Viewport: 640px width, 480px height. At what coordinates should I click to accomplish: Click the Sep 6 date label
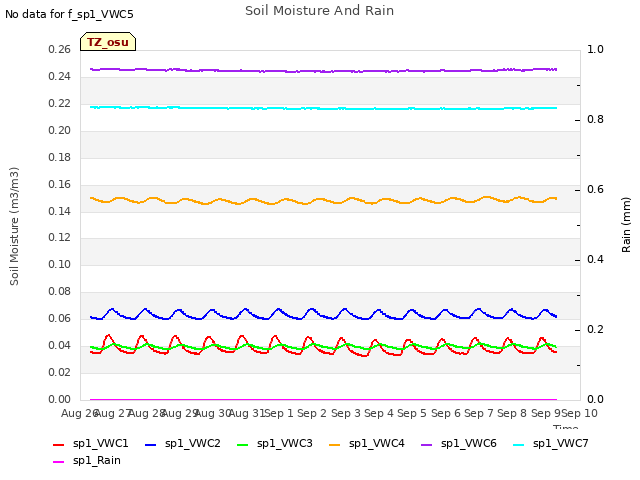tap(445, 413)
